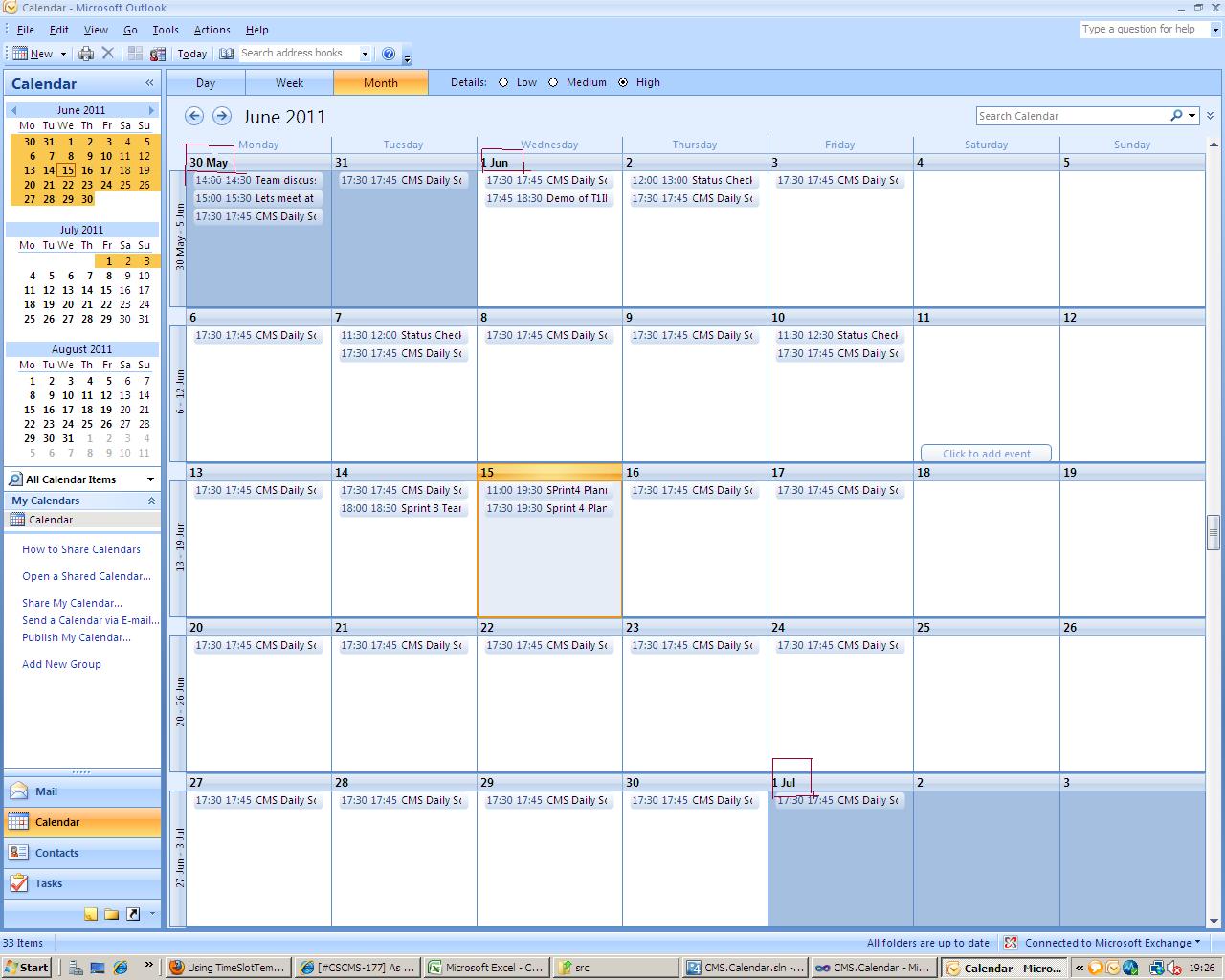Open the Folder List icon
This screenshot has height=980, width=1225.
[112, 914]
